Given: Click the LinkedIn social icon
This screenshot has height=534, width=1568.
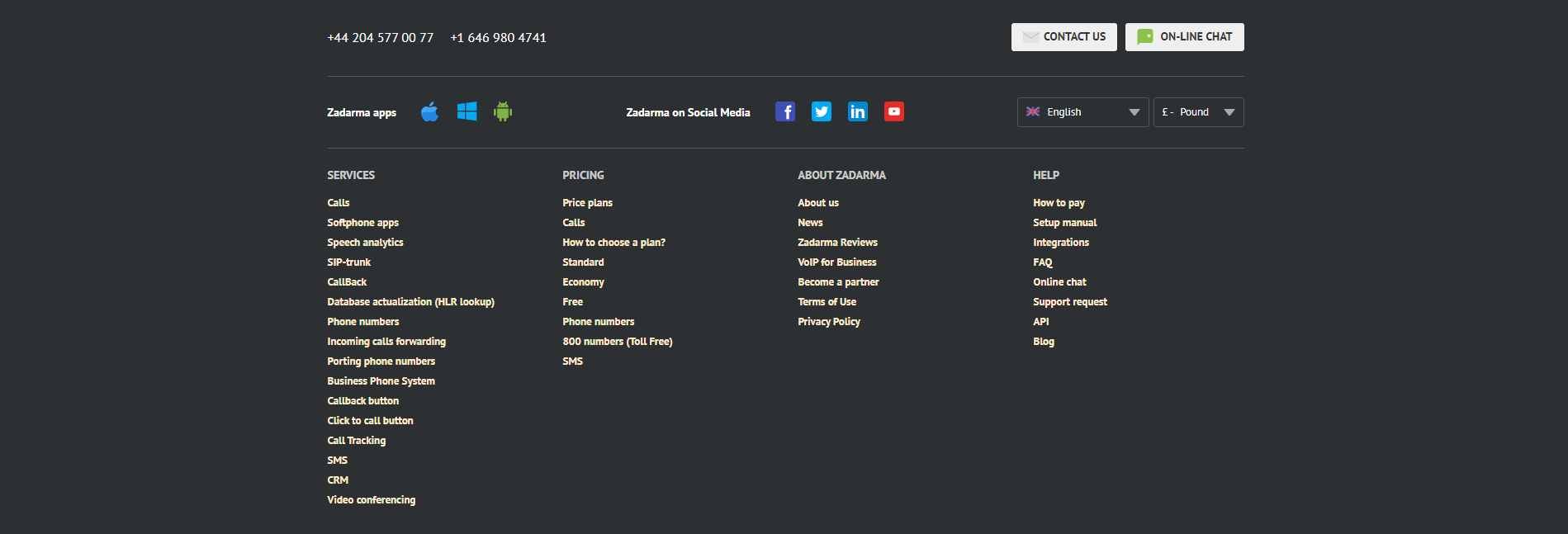Looking at the screenshot, I should click(858, 112).
